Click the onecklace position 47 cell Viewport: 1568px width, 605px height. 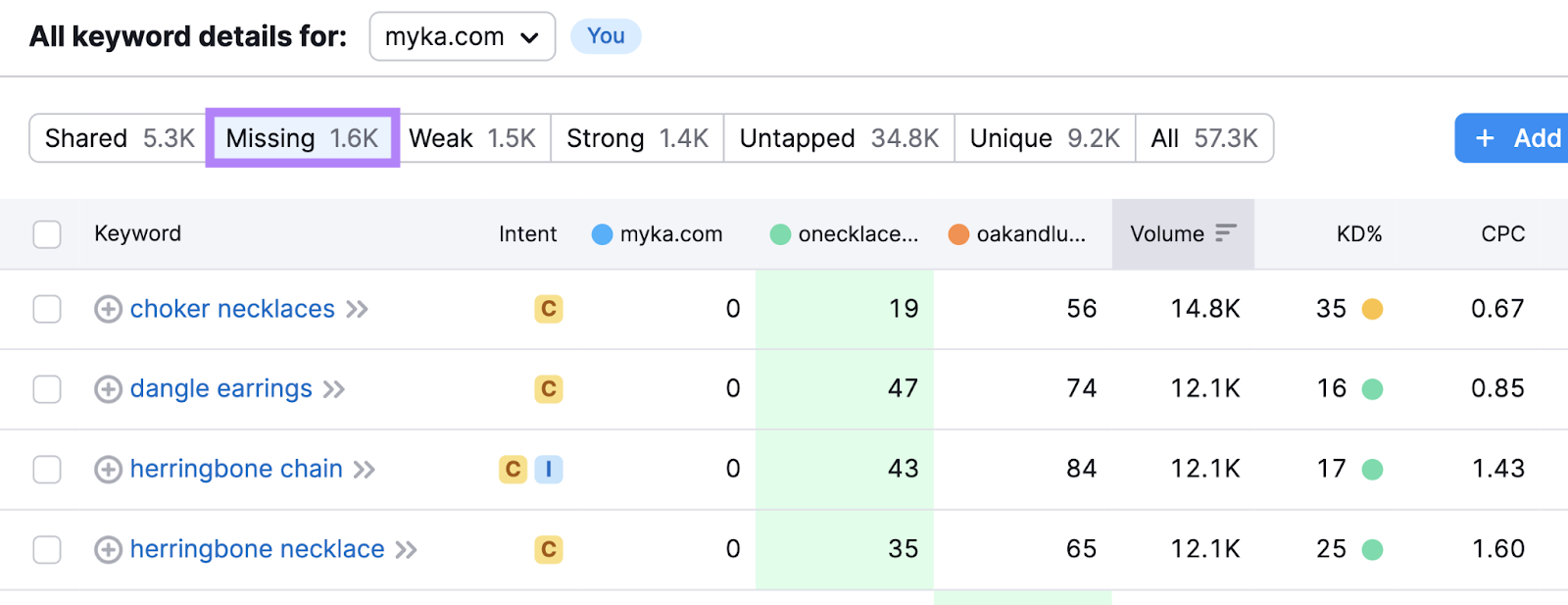point(845,389)
